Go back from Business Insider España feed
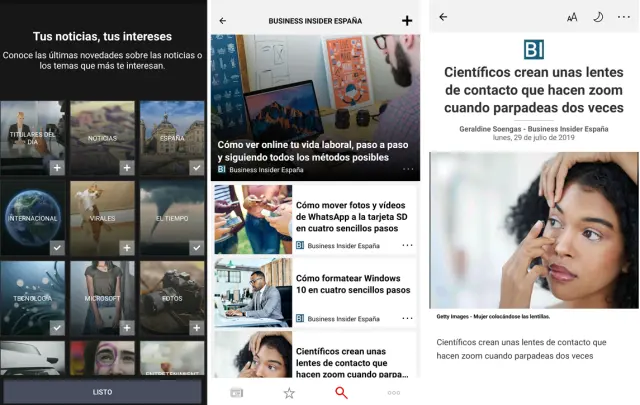The image size is (640, 405). [x=222, y=21]
